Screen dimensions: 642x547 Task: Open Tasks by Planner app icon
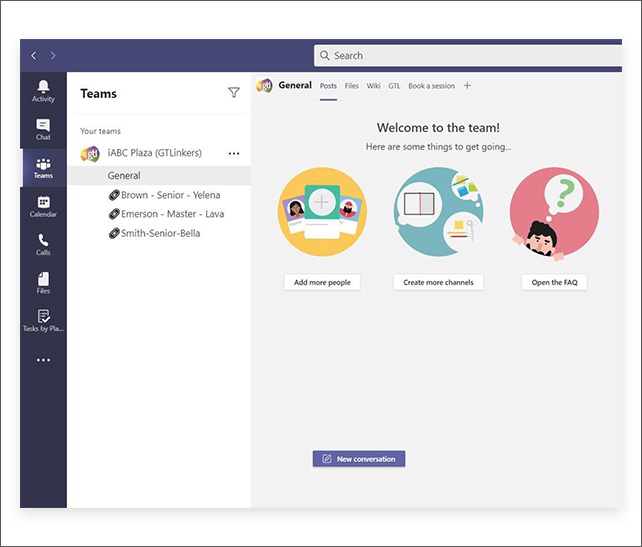point(43,320)
